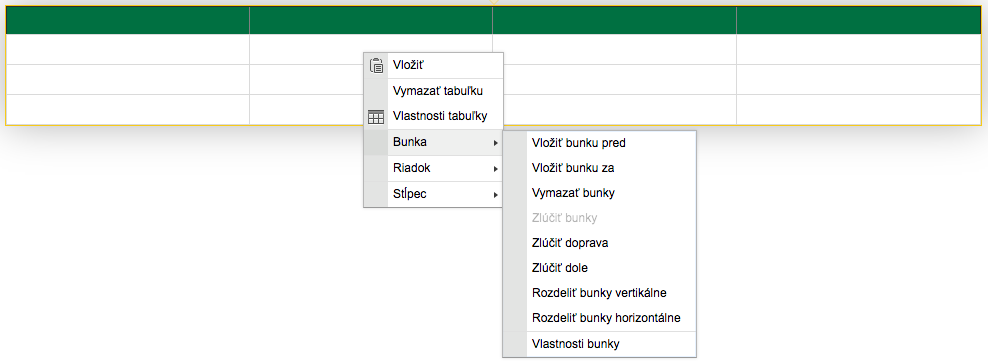This screenshot has width=988, height=364.
Task: Expand the Stĺpec submenu arrow
Action: pyautogui.click(x=496, y=195)
